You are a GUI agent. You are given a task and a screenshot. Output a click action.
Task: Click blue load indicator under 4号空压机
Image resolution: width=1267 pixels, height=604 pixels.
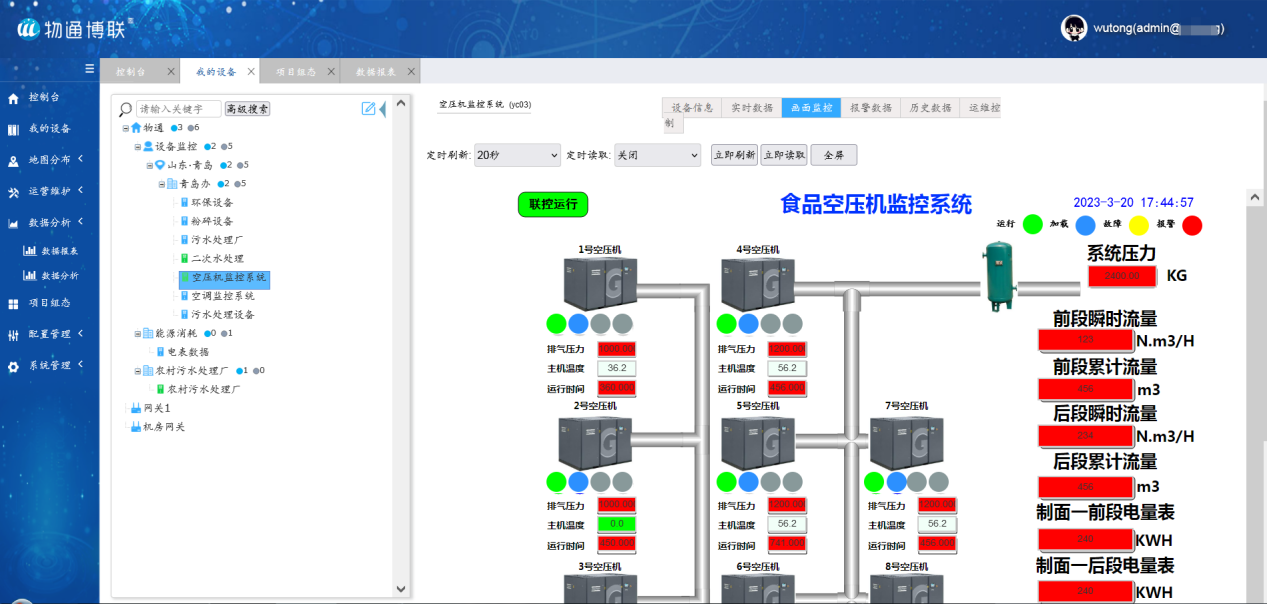coord(748,323)
